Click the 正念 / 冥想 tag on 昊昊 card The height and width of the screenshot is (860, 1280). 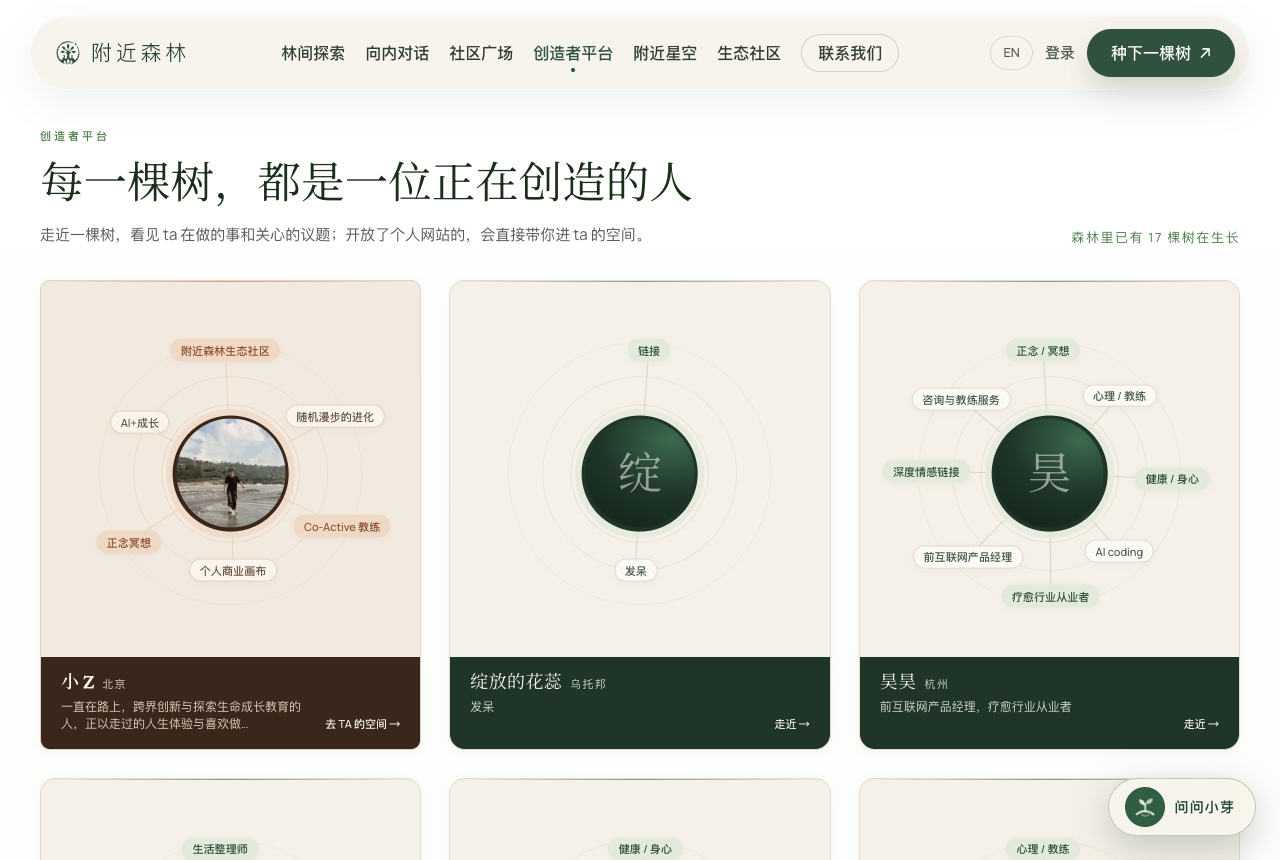click(1043, 351)
